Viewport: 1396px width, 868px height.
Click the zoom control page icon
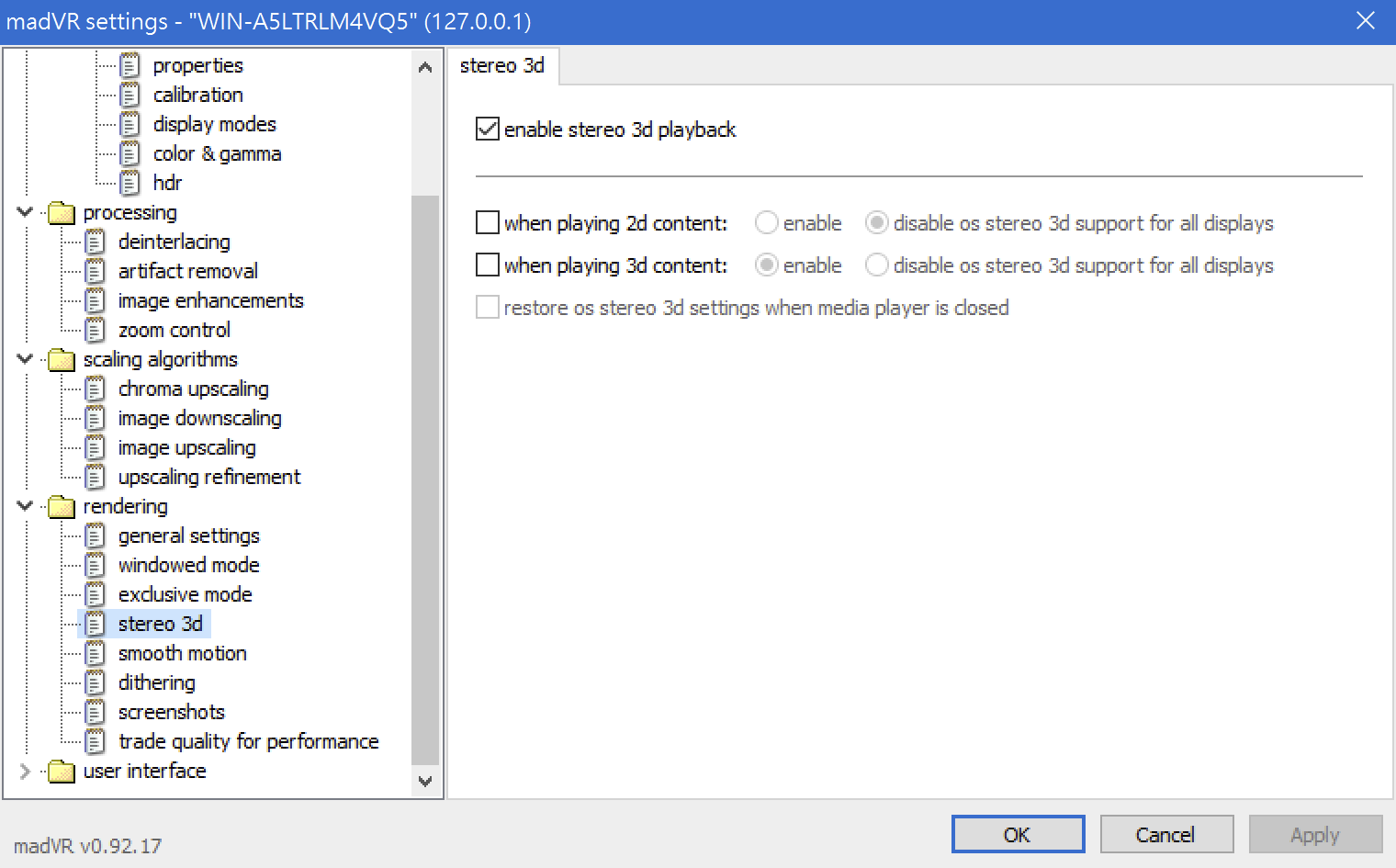click(x=96, y=330)
